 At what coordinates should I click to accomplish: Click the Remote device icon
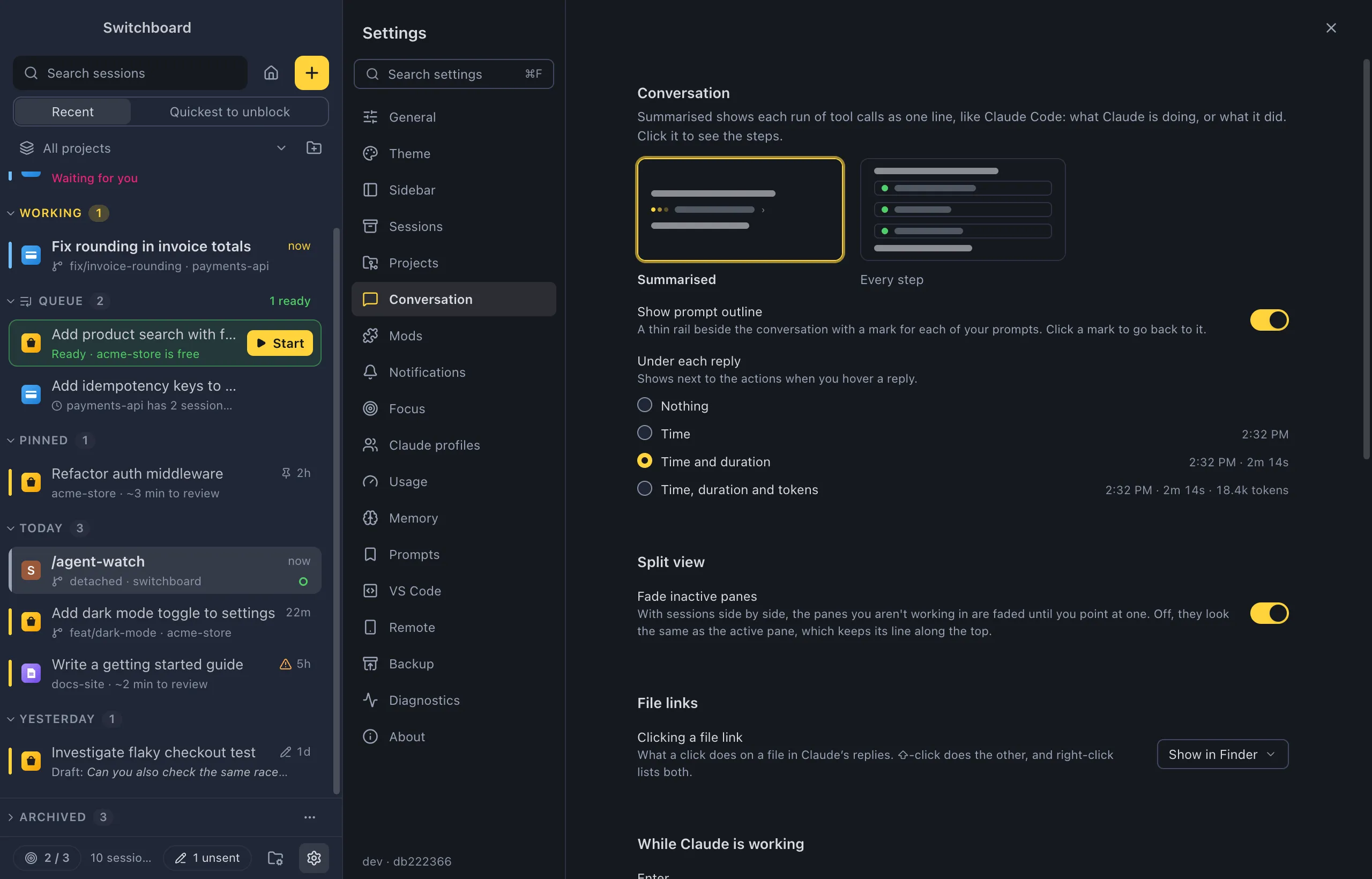[x=370, y=627]
